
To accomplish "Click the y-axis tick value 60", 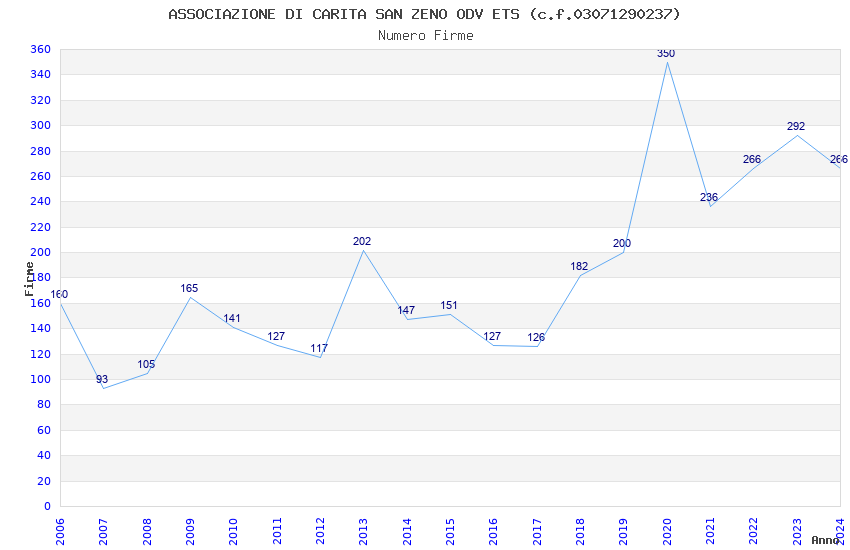I will point(44,430).
